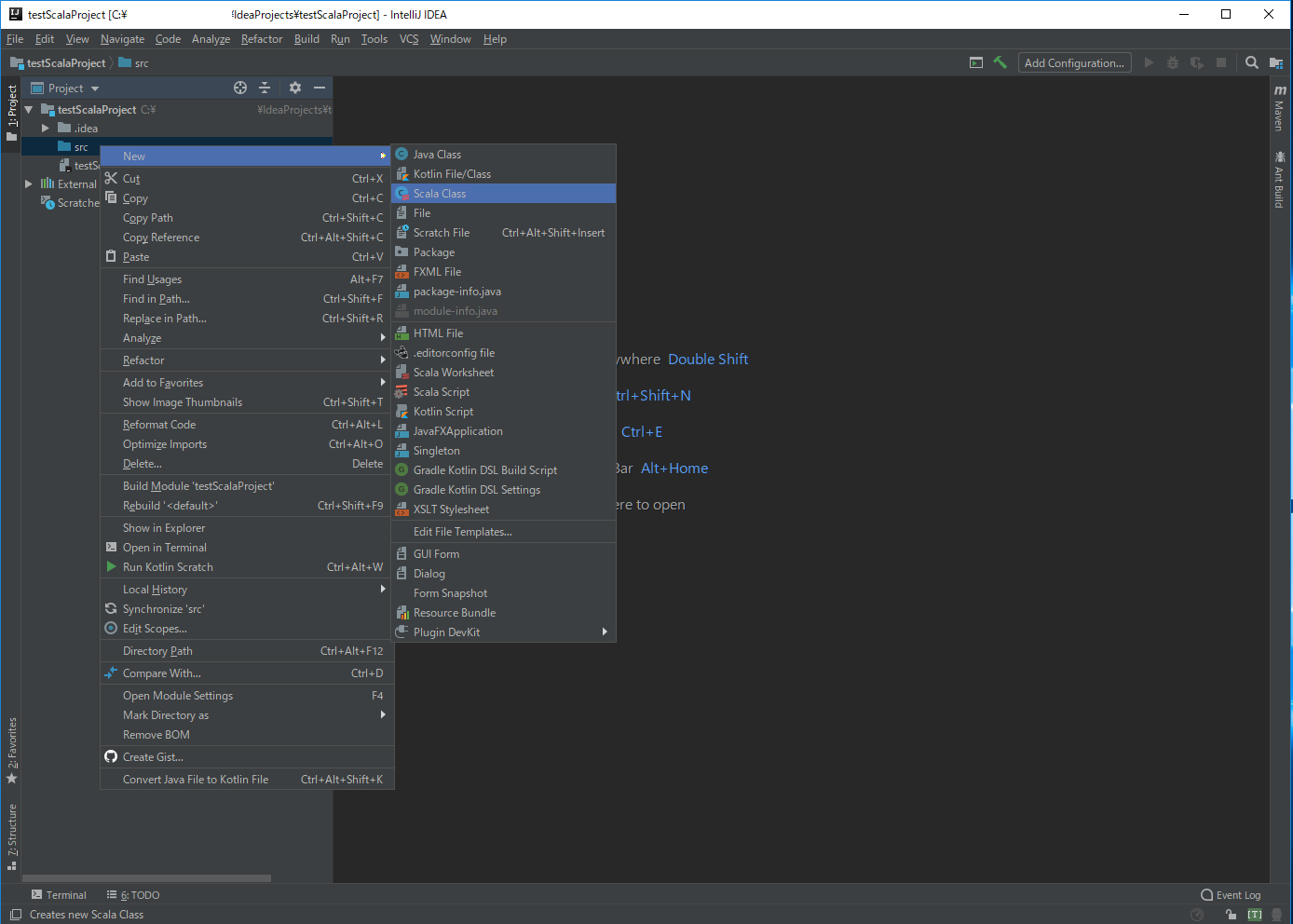1293x924 pixels.
Task: Click Show in Explorer
Action: click(247, 528)
